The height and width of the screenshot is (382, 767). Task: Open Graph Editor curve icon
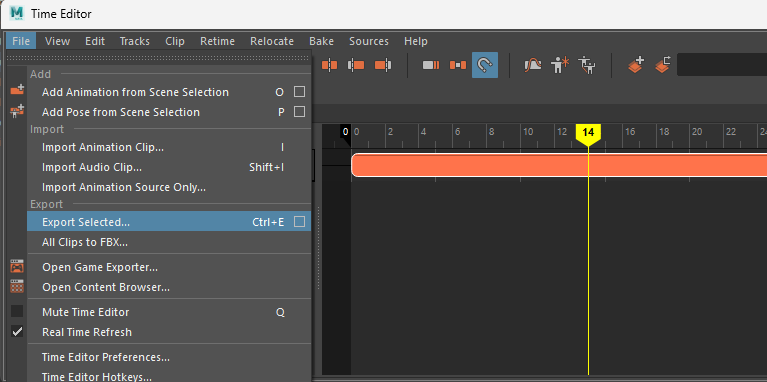pos(532,65)
